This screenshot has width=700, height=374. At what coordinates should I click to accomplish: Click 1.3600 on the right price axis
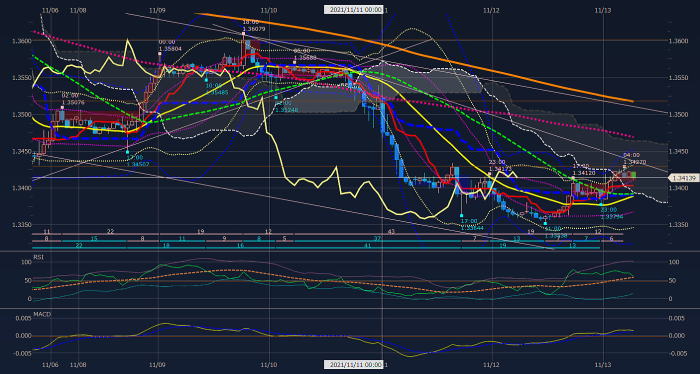678,41
